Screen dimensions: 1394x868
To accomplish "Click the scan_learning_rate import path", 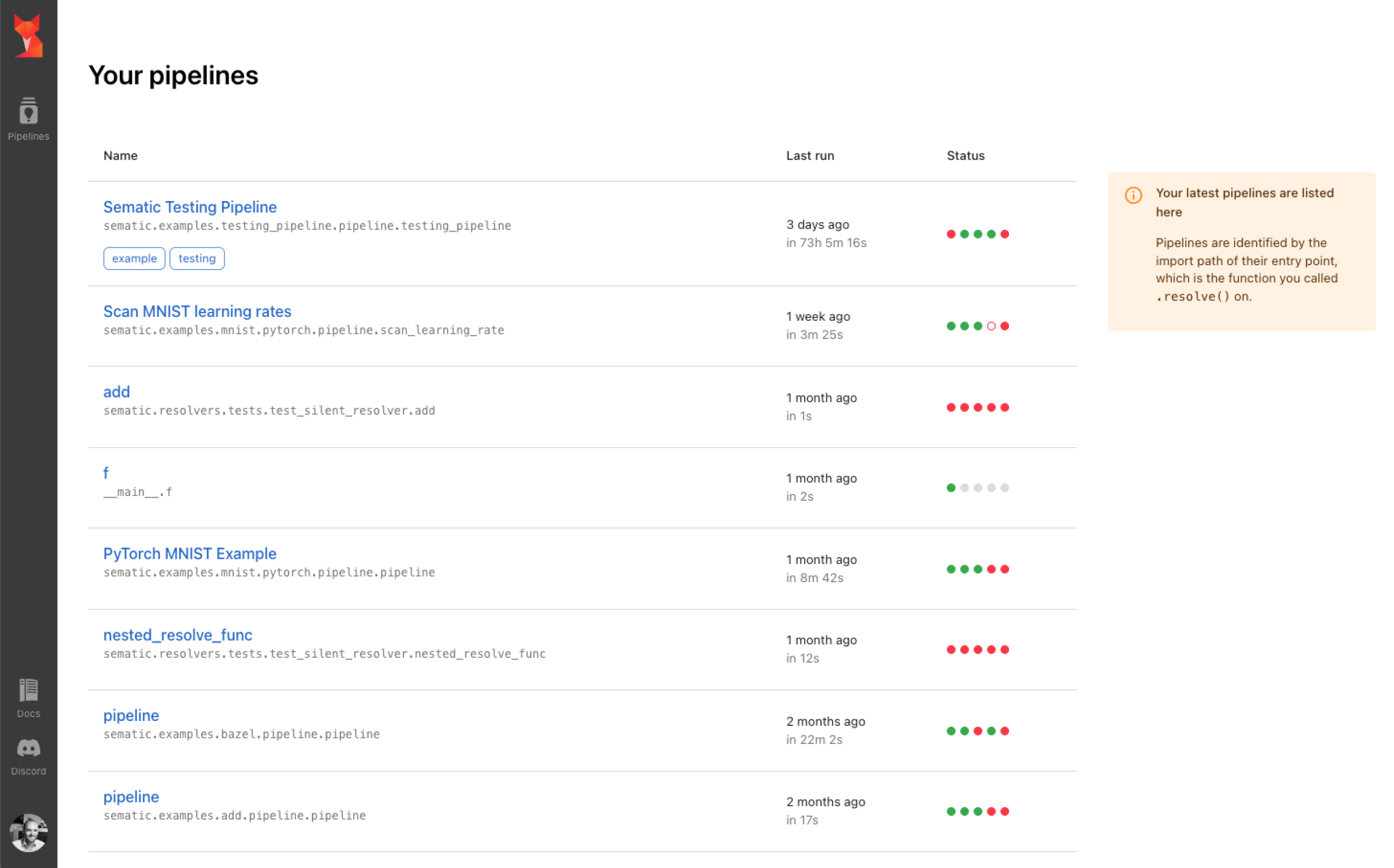I will (304, 330).
